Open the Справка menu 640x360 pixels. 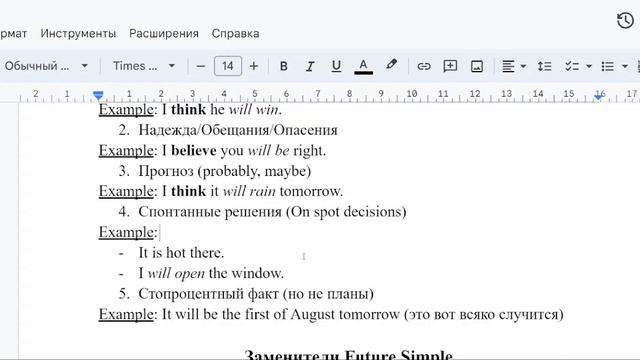coord(235,33)
